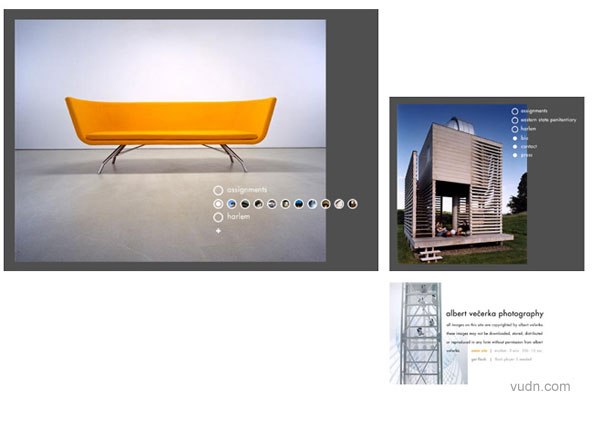Click the albert večerka photography title
Screen dimensions: 600x429
(495, 313)
